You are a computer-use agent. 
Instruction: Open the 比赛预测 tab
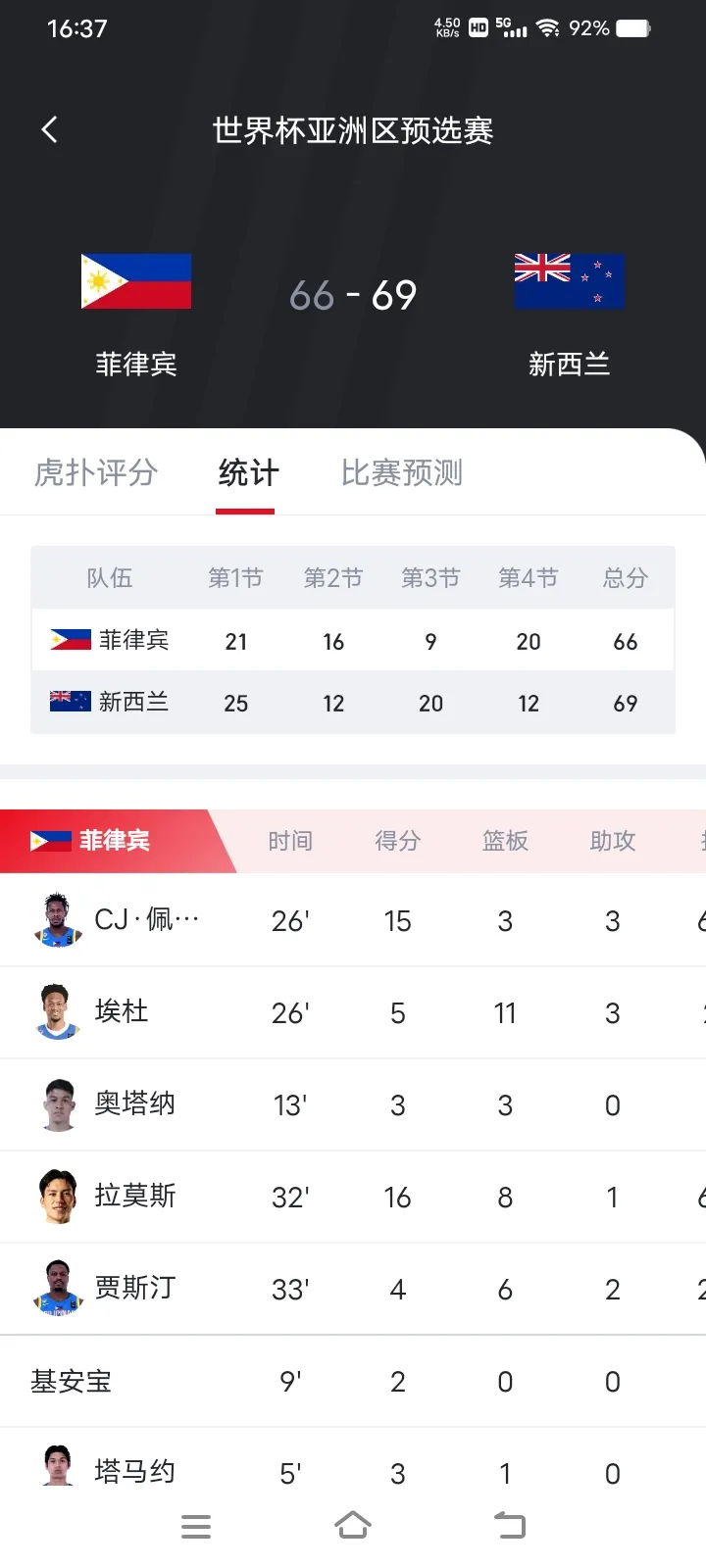click(x=400, y=472)
